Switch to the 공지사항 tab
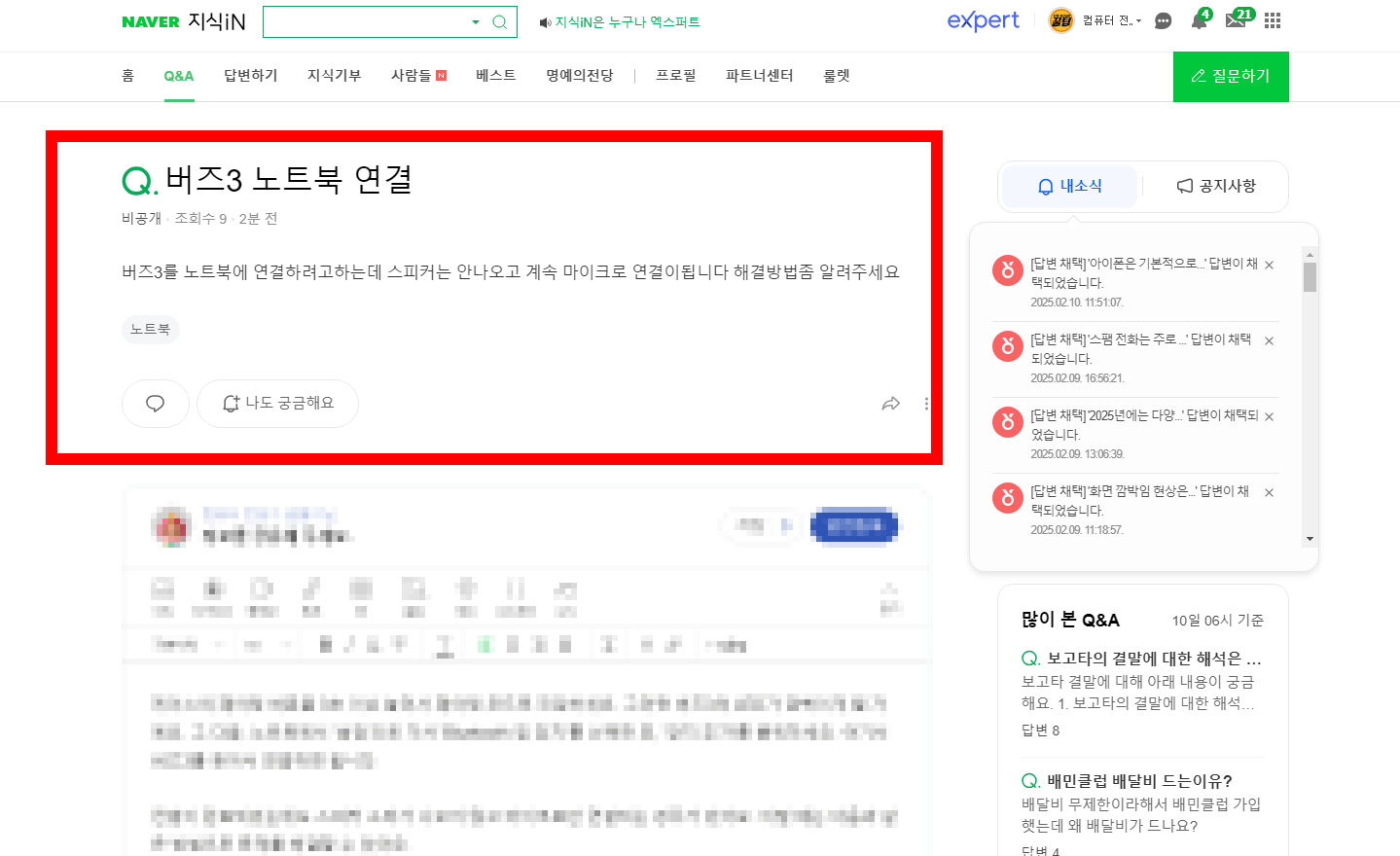1400x856 pixels. pyautogui.click(x=1216, y=186)
